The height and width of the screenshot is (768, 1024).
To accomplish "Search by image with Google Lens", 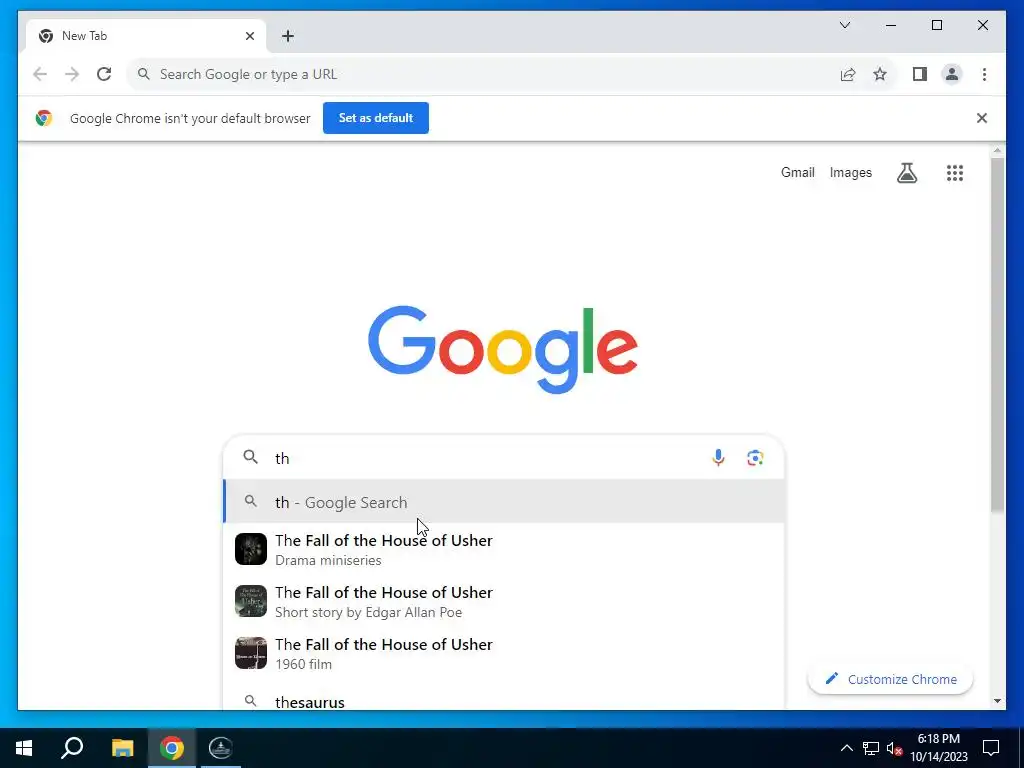I will pyautogui.click(x=755, y=458).
